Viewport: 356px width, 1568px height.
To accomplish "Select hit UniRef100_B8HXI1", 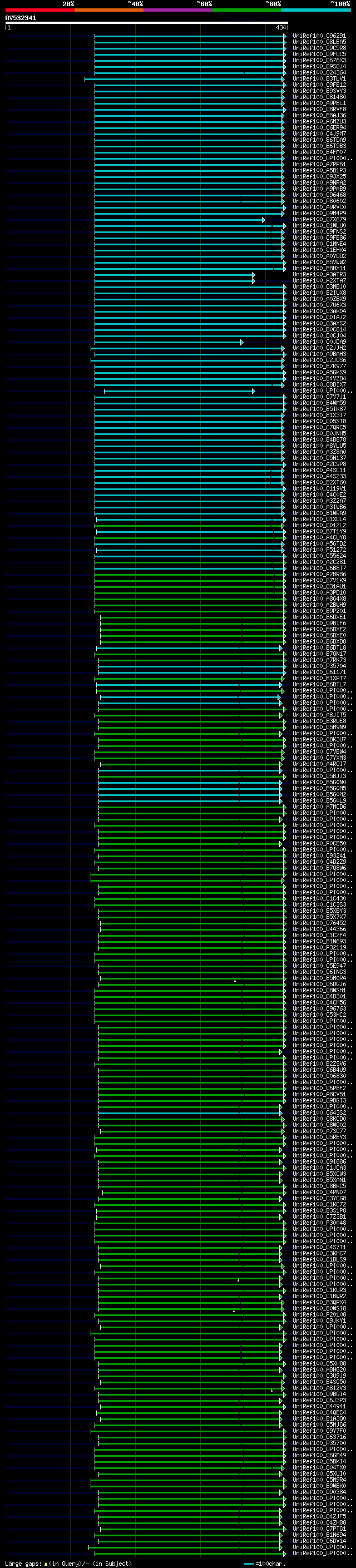I will (319, 269).
